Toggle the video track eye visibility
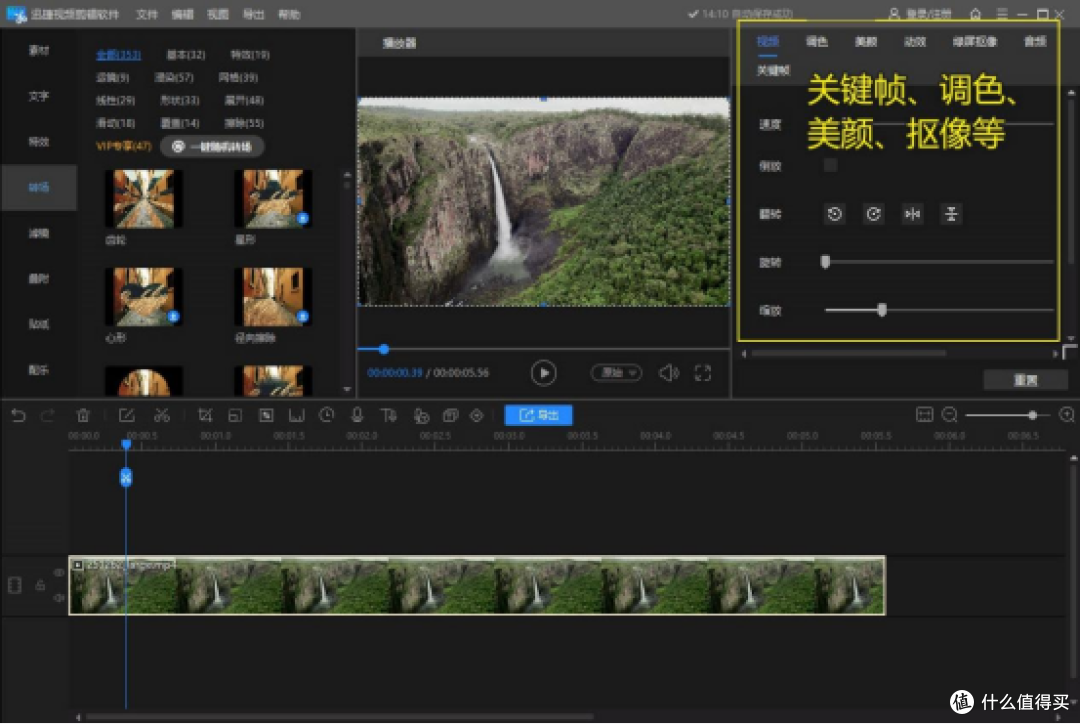The width and height of the screenshot is (1080, 725). point(59,572)
